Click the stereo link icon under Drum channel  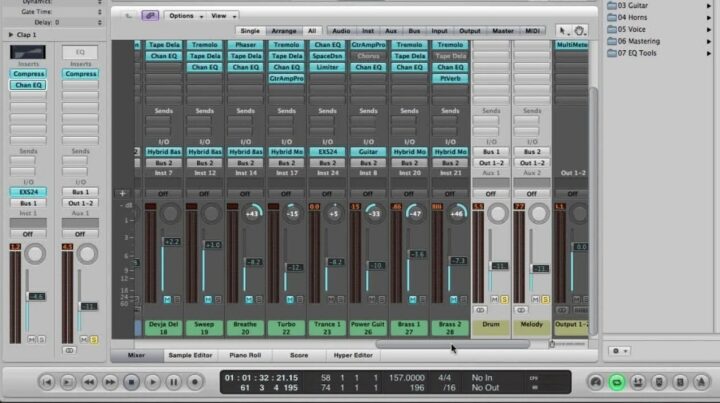click(481, 311)
